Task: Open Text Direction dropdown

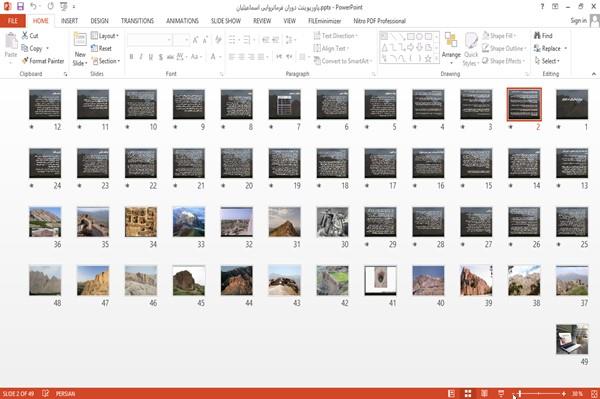Action: [x=335, y=36]
